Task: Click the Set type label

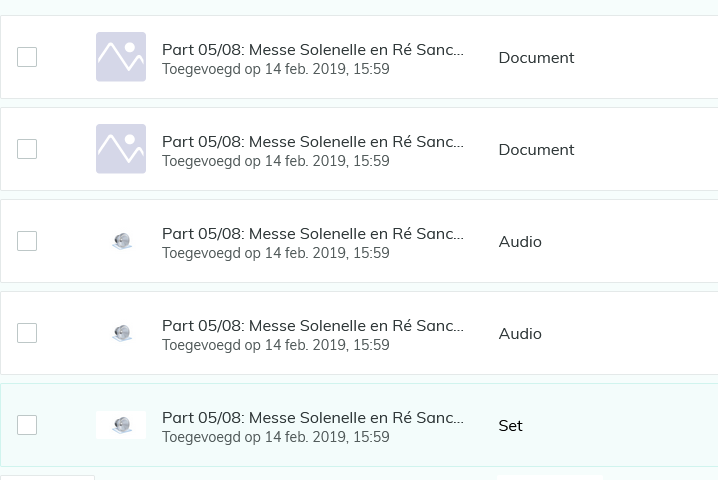Action: pyautogui.click(x=511, y=426)
